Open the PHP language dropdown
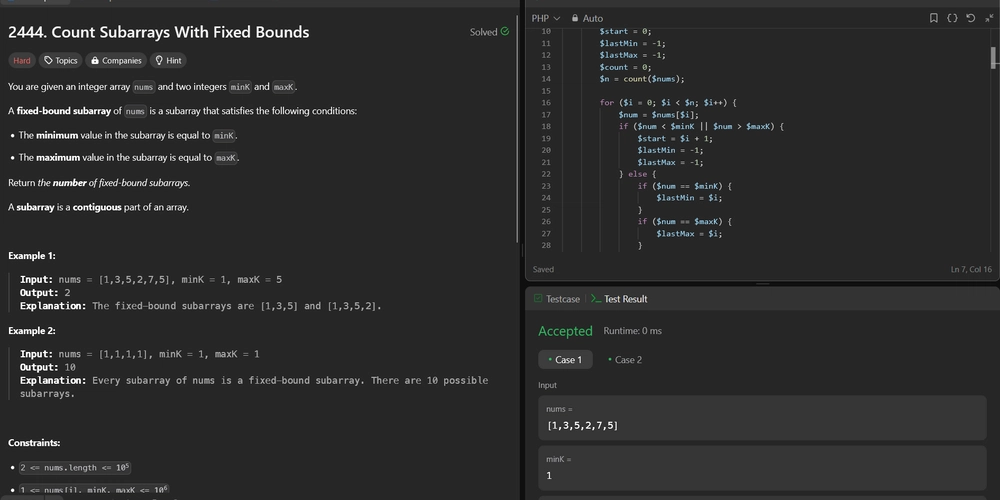Screen dimensions: 1000x500 tap(545, 18)
